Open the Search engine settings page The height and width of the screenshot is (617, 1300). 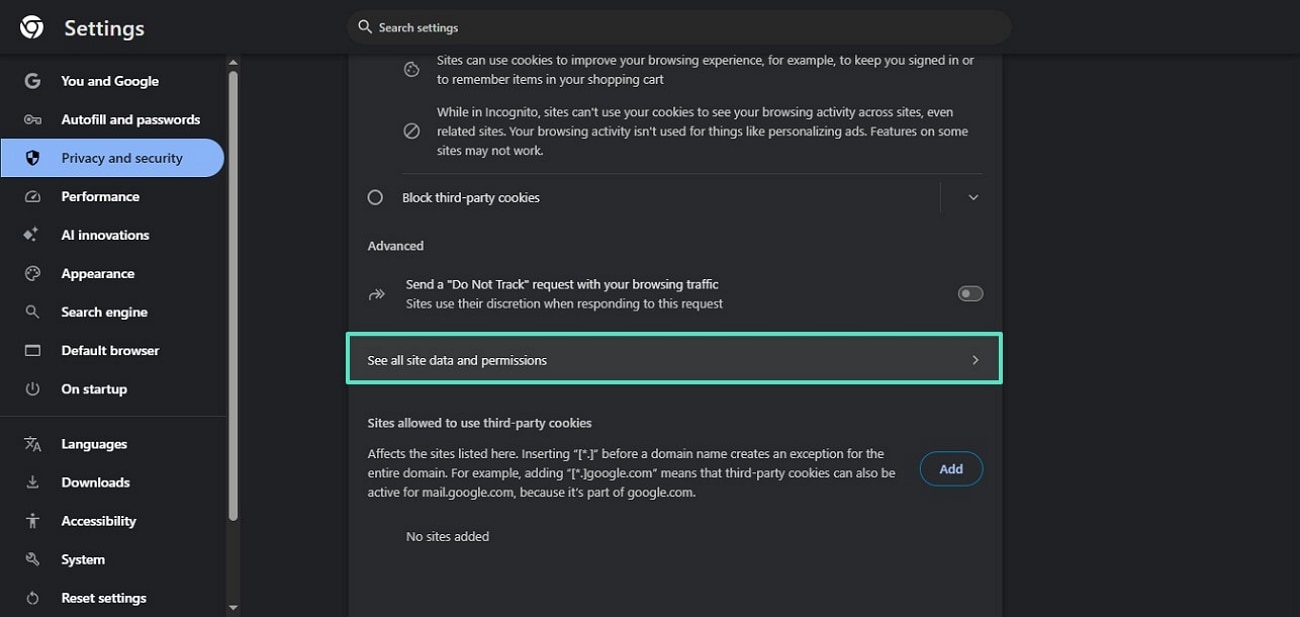(104, 312)
